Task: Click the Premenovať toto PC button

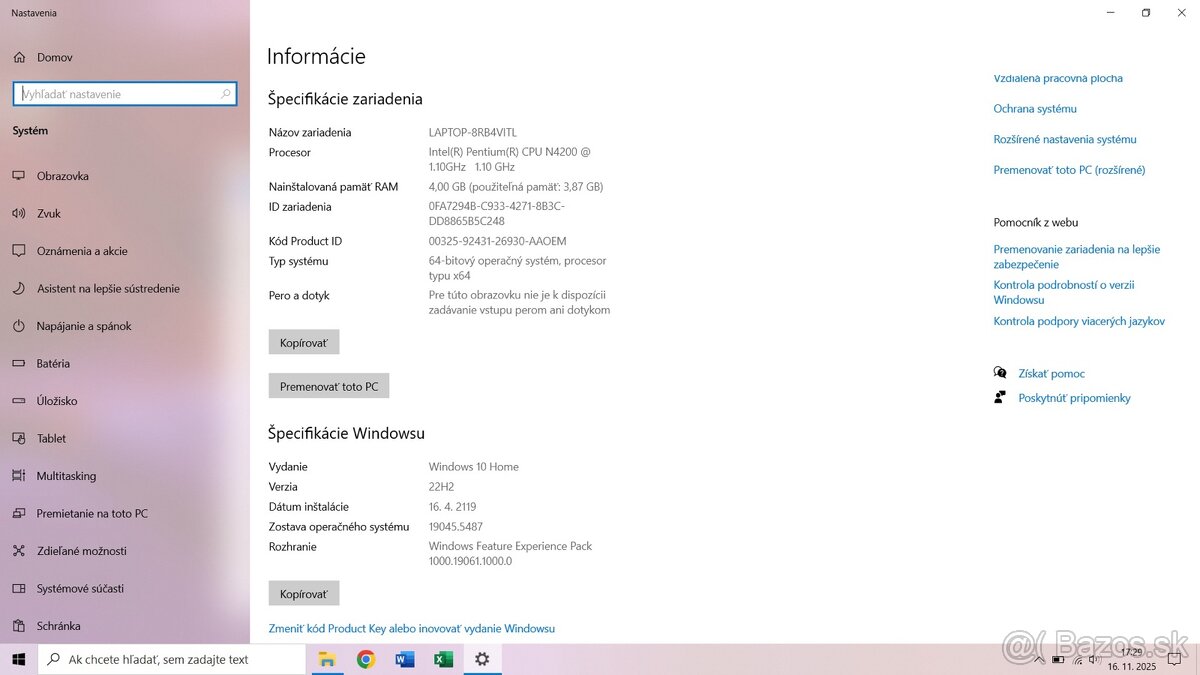Action: (329, 385)
